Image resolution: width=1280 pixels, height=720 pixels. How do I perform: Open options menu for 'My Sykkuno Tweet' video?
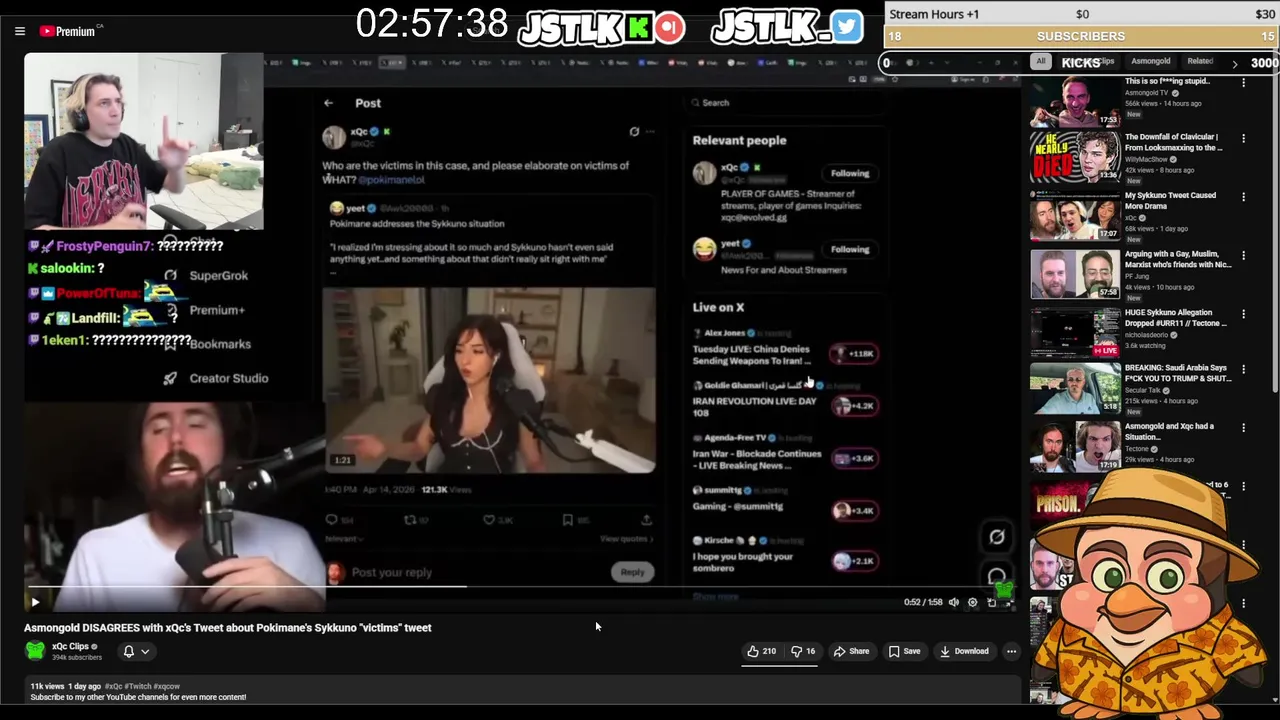point(1243,197)
